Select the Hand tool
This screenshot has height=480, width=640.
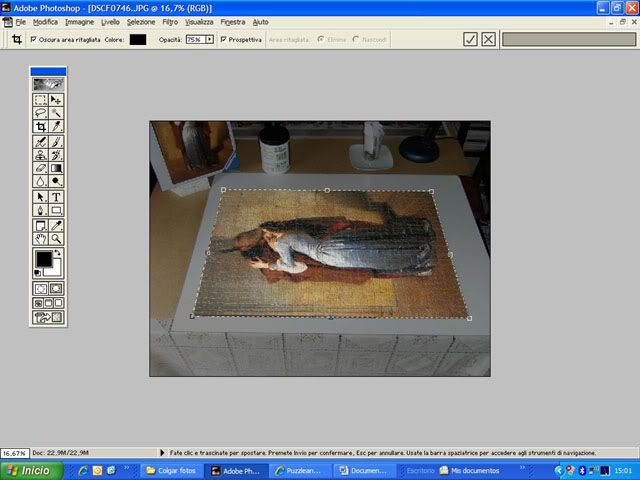(40, 239)
